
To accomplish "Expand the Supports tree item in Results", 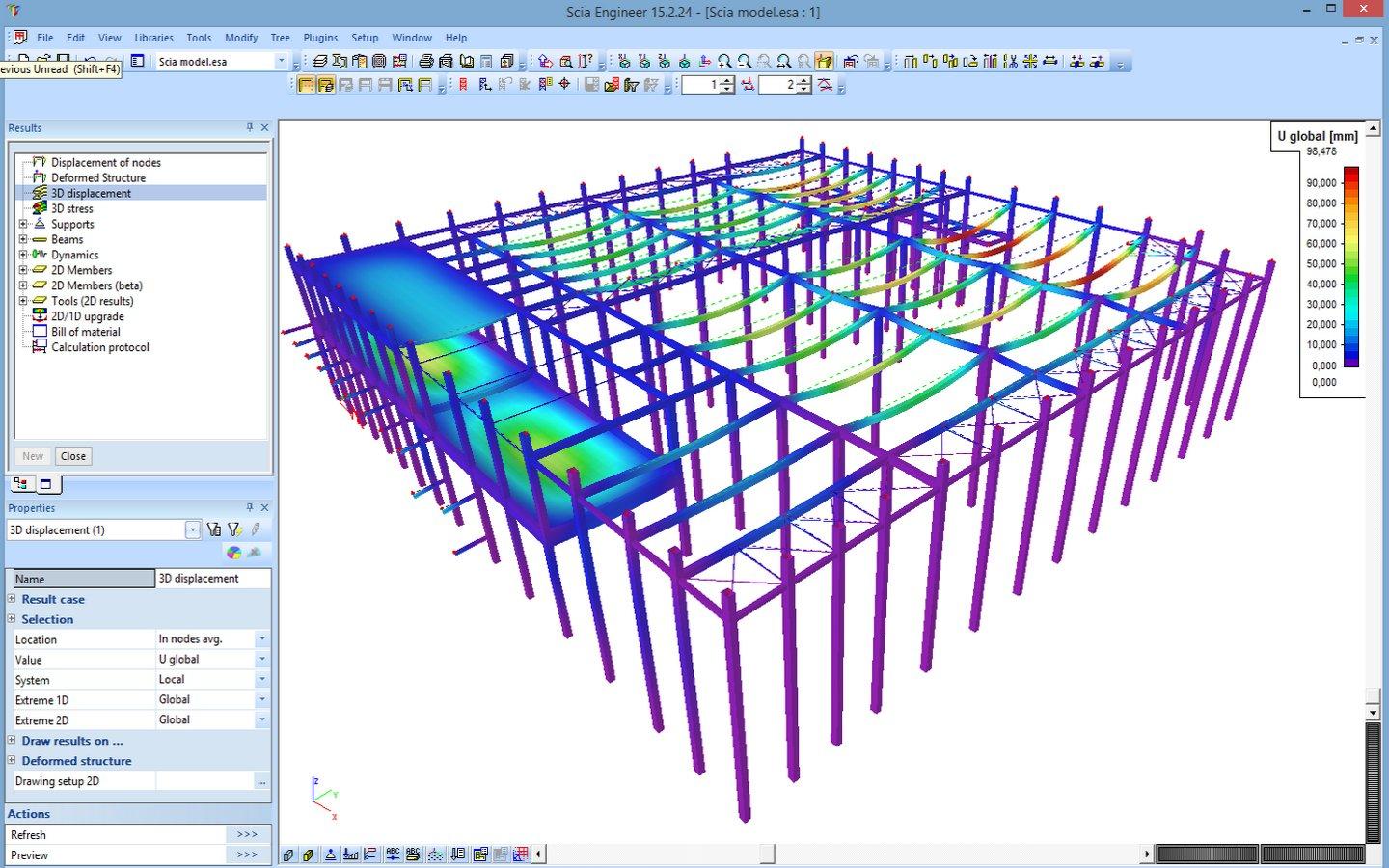I will click(25, 224).
